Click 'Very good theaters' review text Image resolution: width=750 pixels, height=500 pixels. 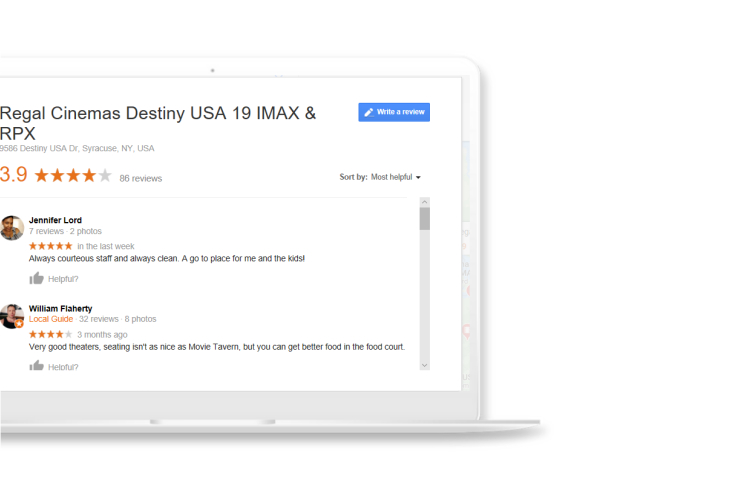pos(217,347)
